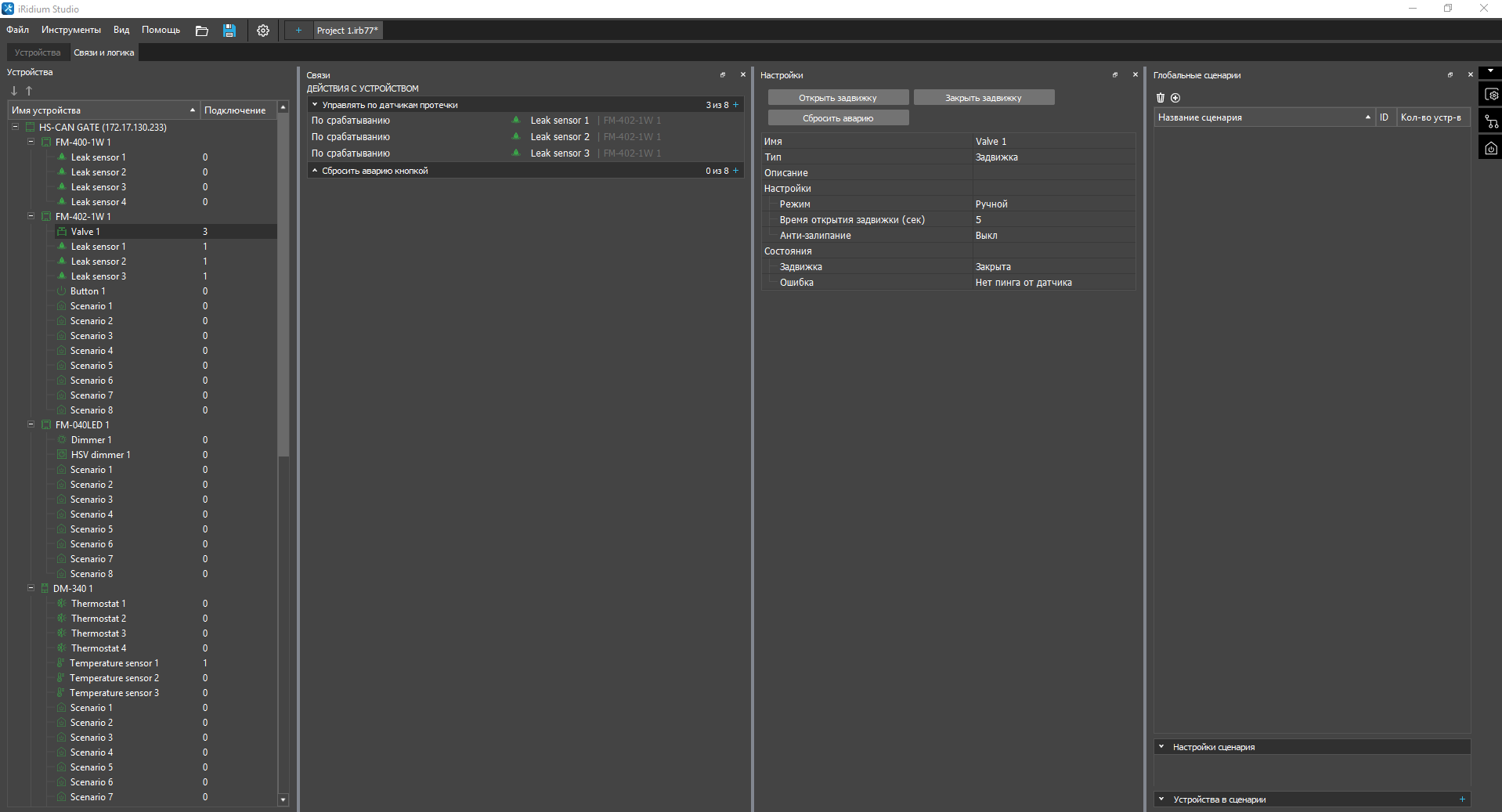
Task: Expand the Сбросить аварию кнопкой section
Action: point(315,171)
